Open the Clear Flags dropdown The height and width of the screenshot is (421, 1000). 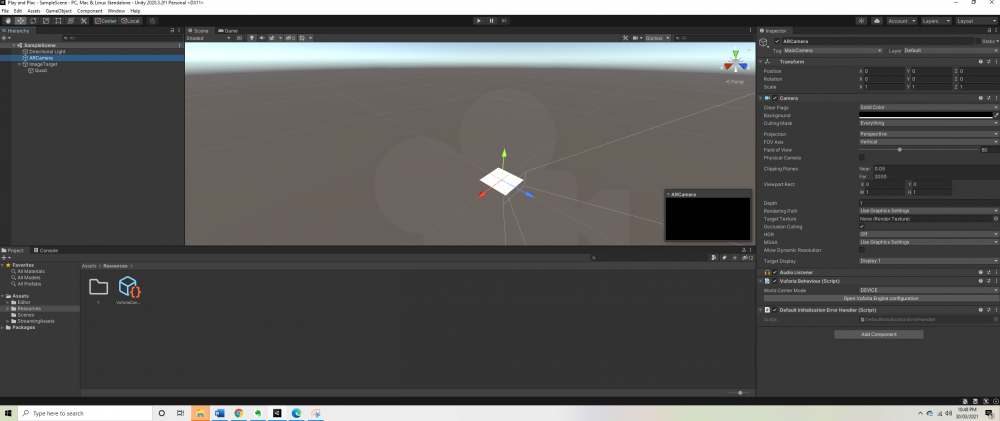928,106
